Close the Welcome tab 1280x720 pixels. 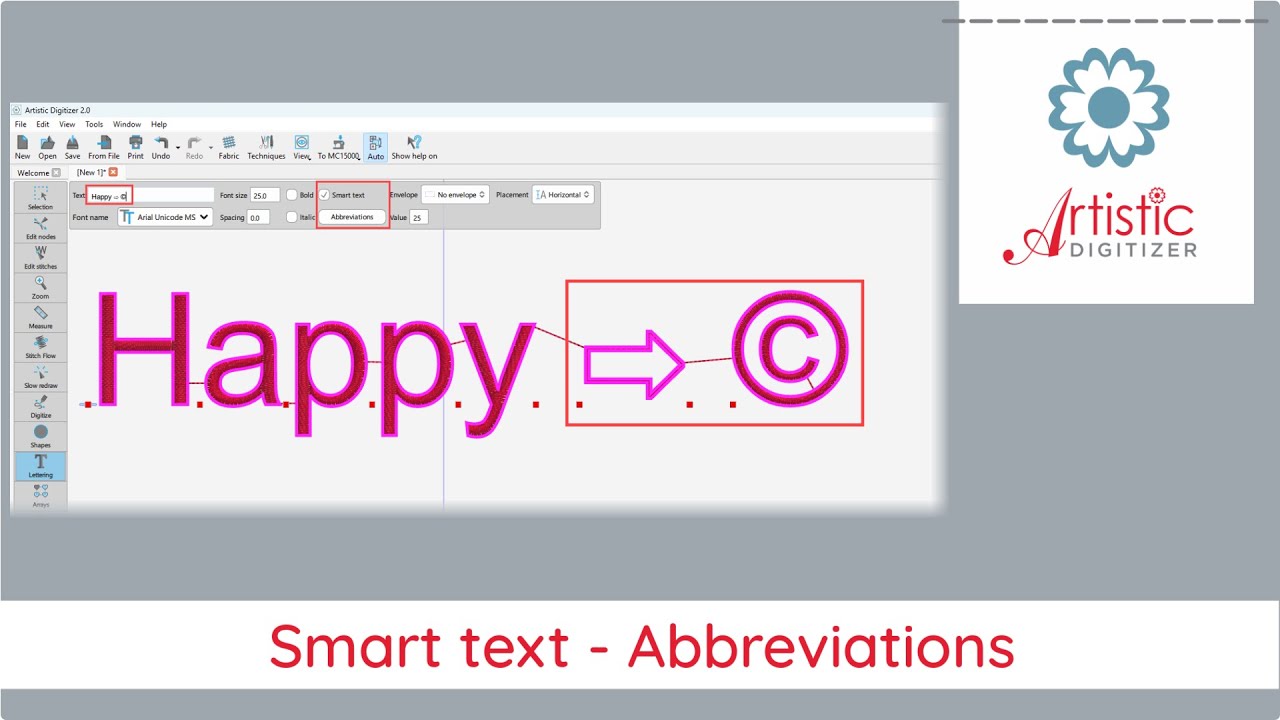click(x=57, y=173)
